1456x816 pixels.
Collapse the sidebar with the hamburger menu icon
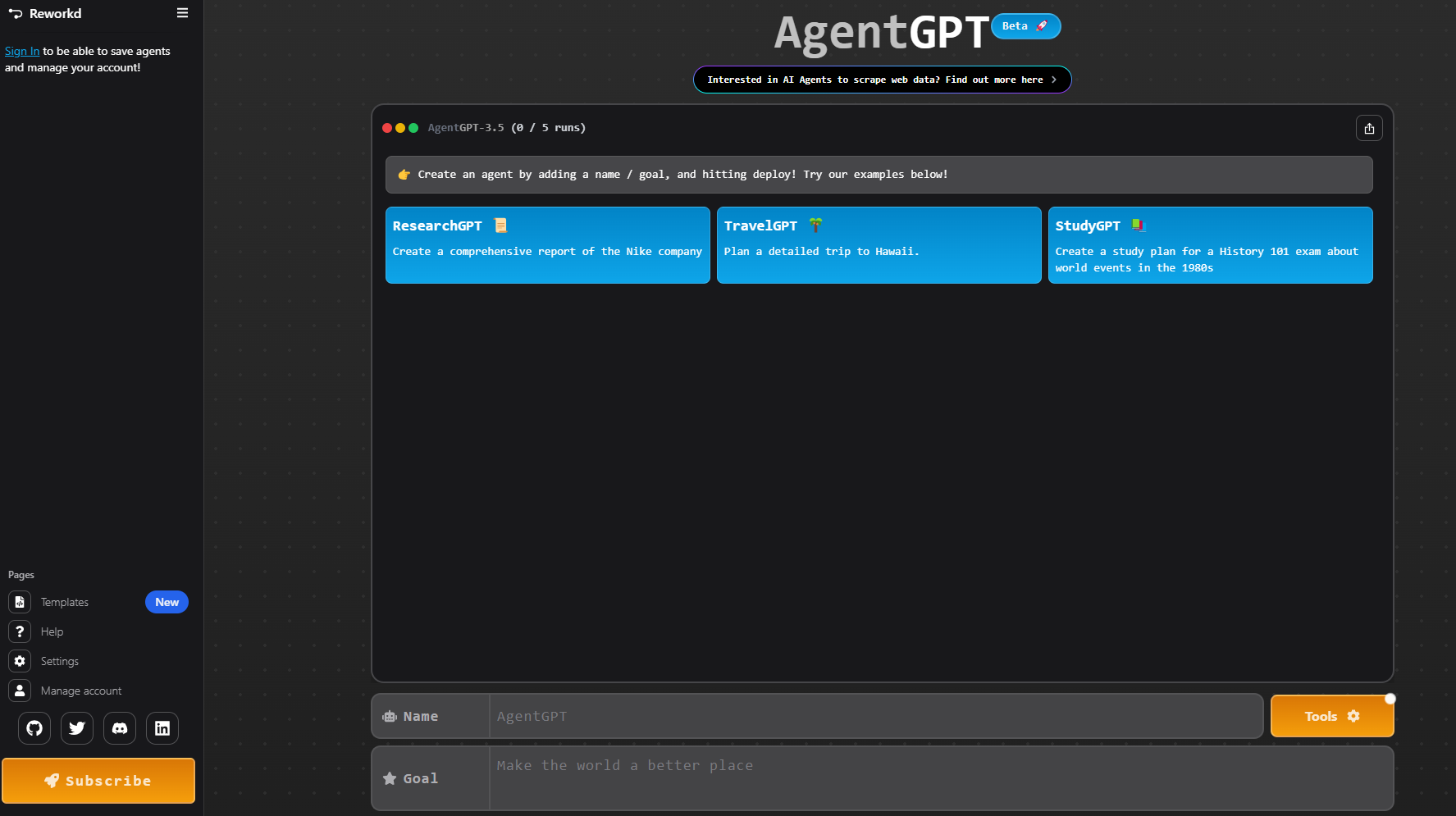182,13
